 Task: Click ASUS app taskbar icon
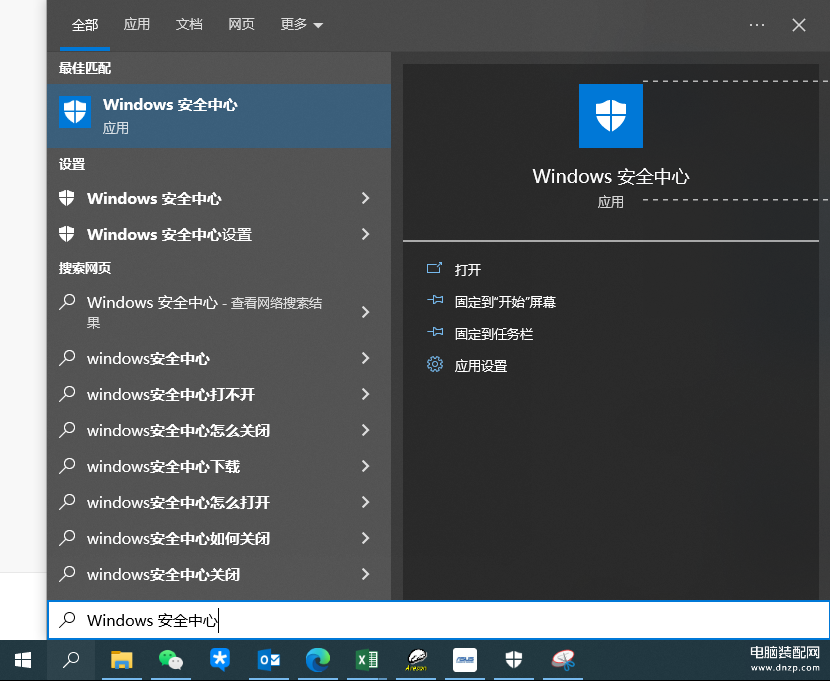[465, 660]
